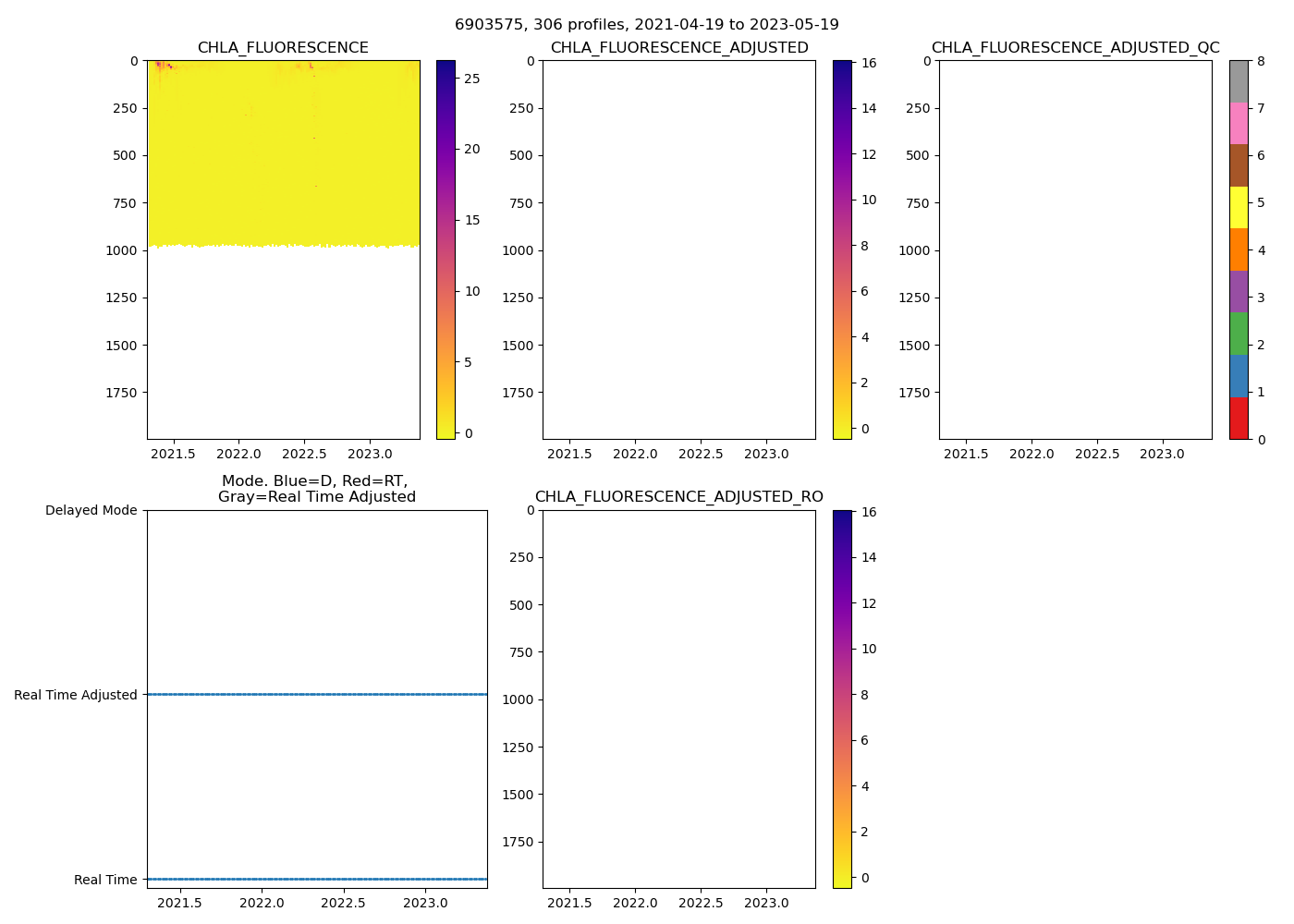Click the CHLA_FLUORESCENCE plot title
The height and width of the screenshot is (924, 1294).
[x=283, y=48]
